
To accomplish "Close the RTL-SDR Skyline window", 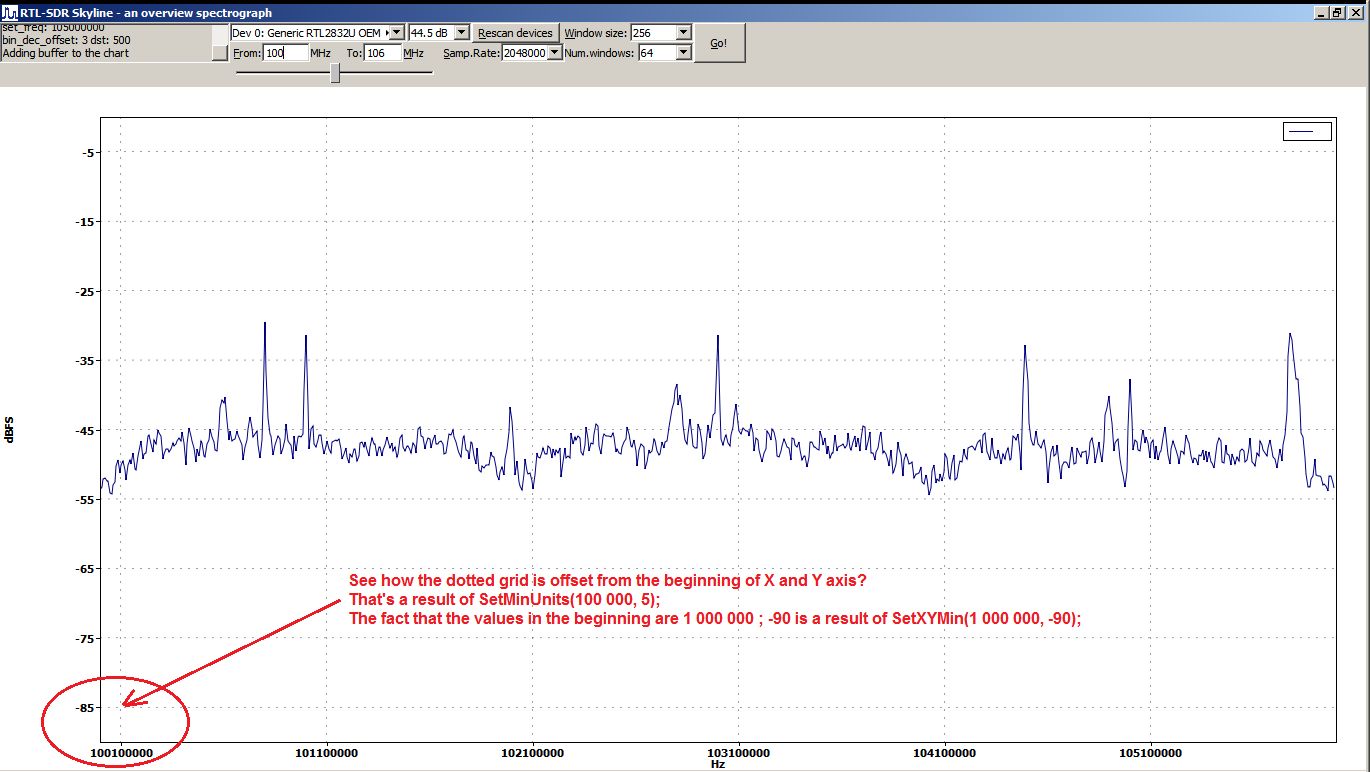I will coord(1354,12).
